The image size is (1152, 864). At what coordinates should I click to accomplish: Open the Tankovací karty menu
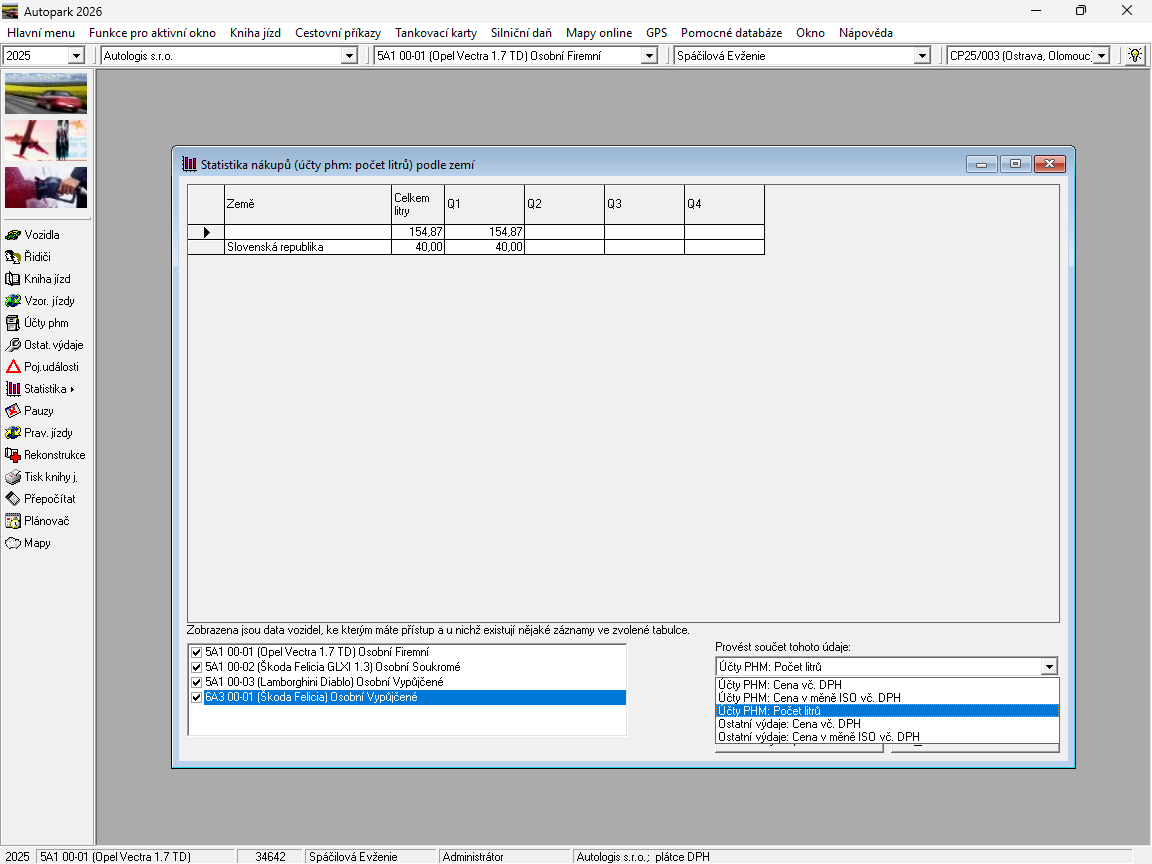(x=435, y=33)
